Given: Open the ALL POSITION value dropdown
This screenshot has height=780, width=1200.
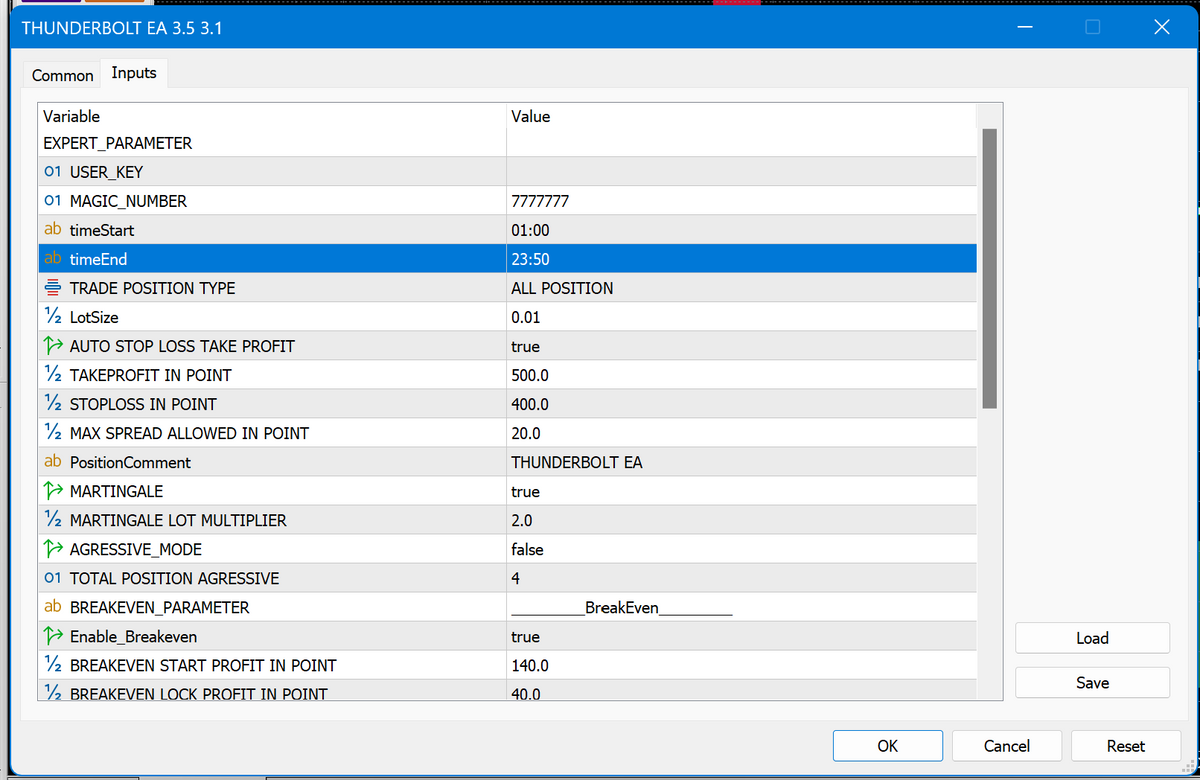Looking at the screenshot, I should click(x=740, y=288).
